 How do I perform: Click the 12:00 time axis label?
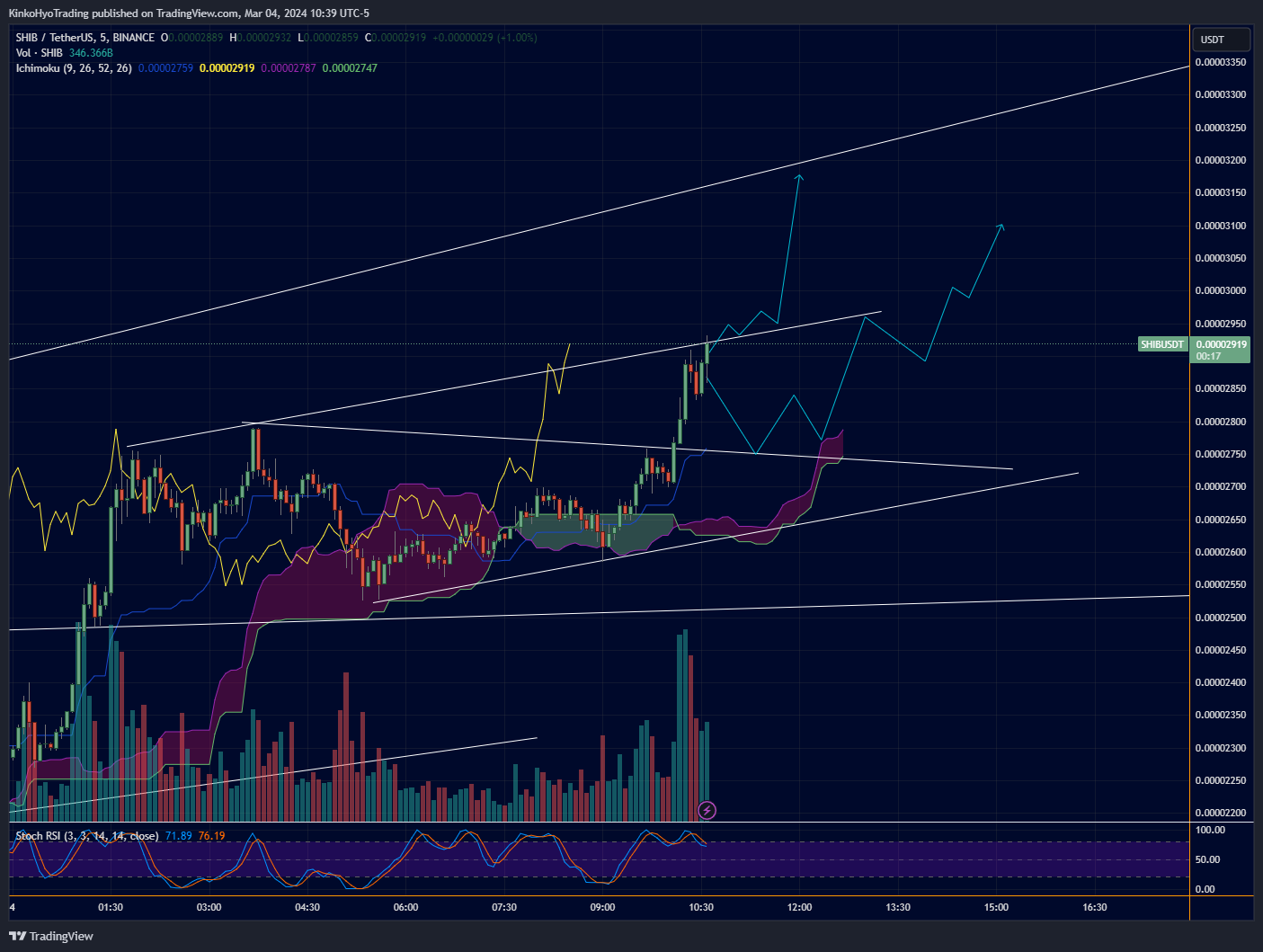coord(799,907)
